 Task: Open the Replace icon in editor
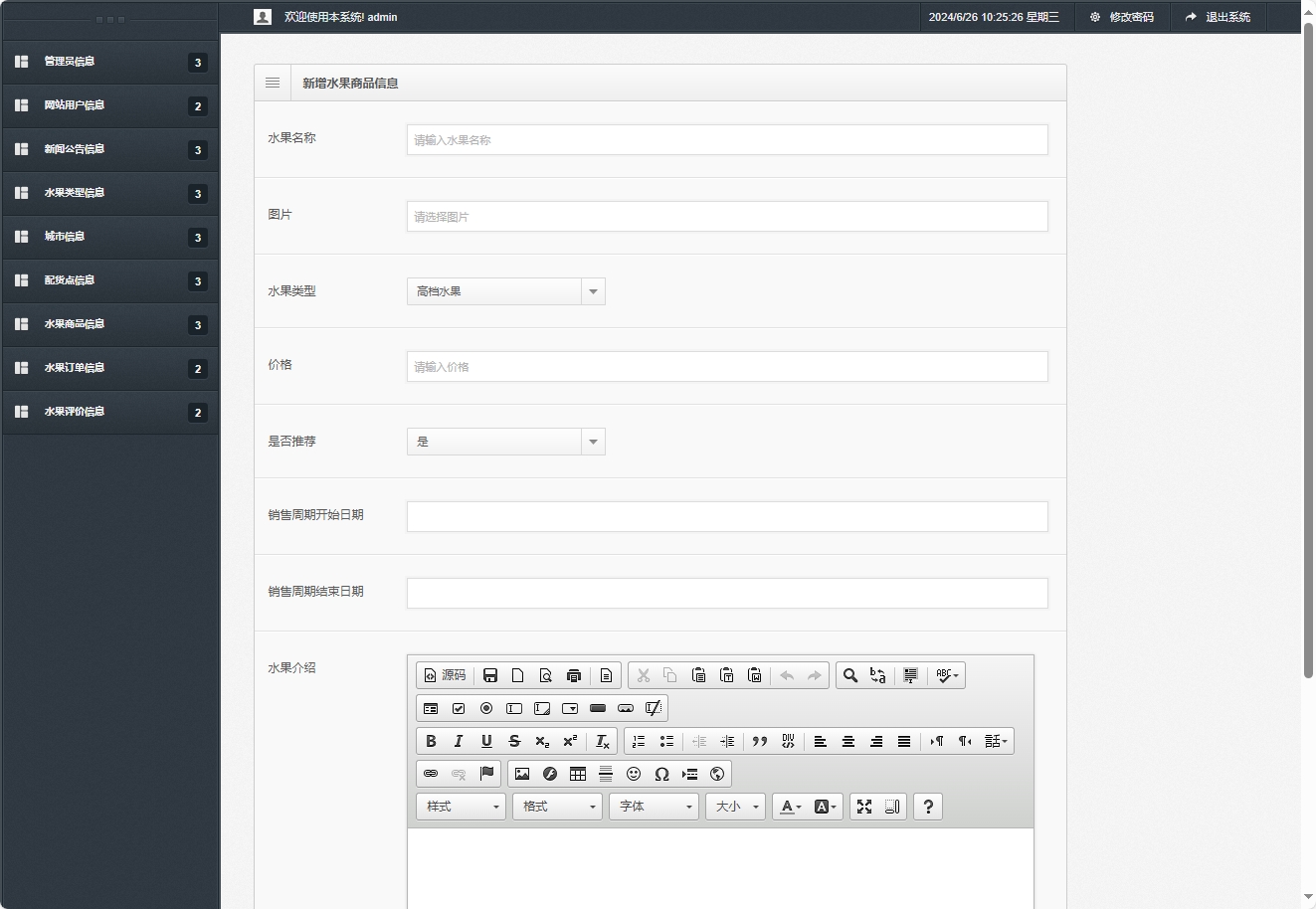pyautogui.click(x=878, y=675)
